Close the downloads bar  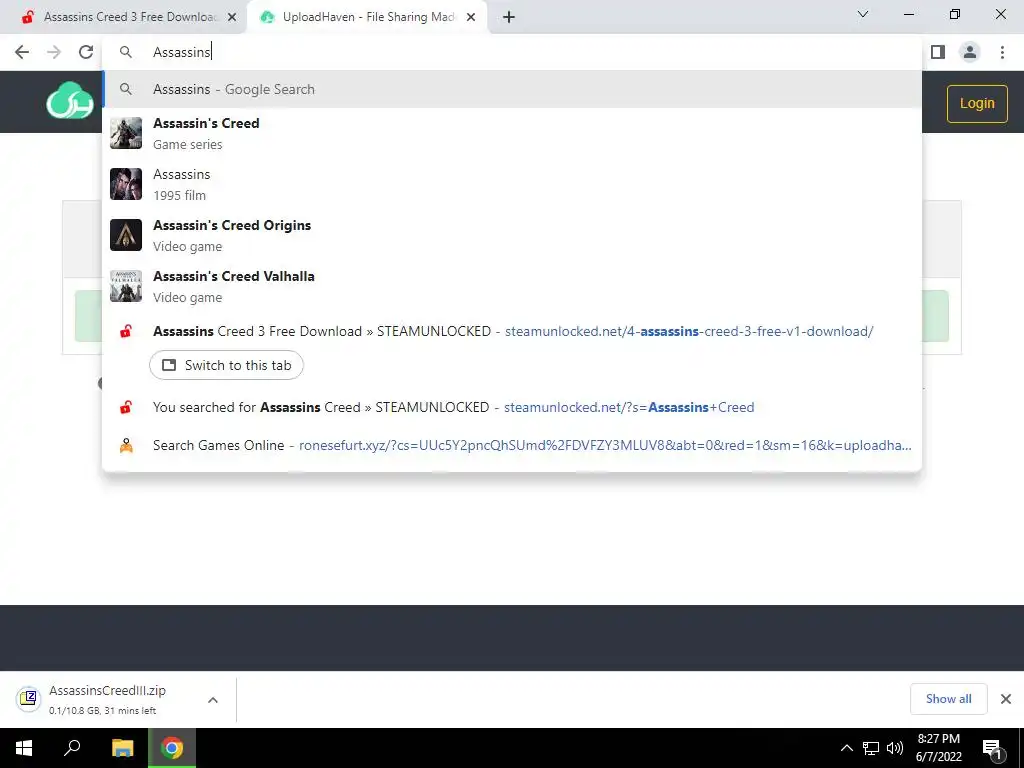1006,699
